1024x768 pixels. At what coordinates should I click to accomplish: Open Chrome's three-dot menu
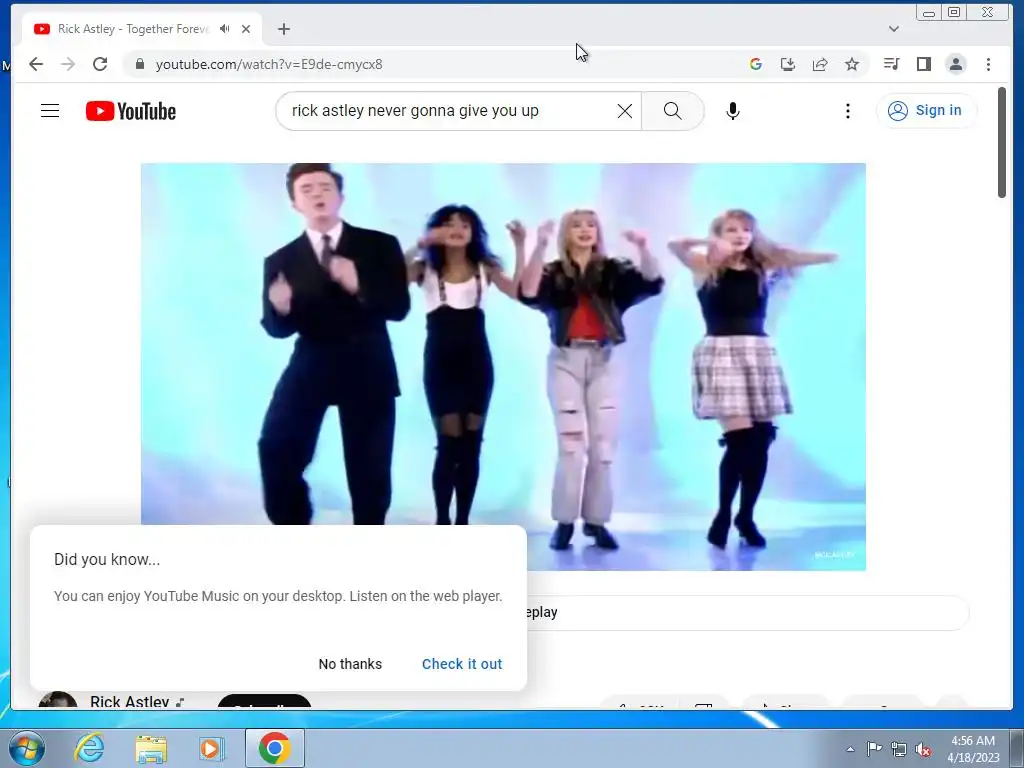point(988,64)
